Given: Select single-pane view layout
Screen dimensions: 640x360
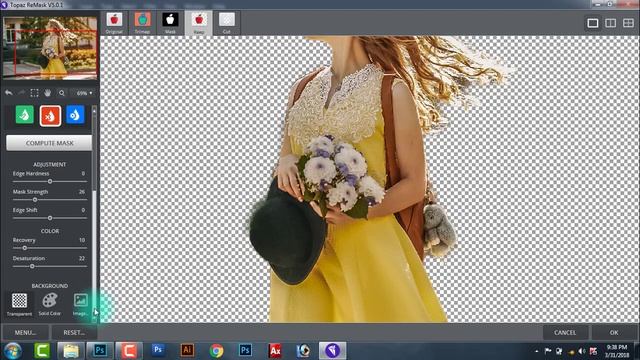Looking at the screenshot, I should point(593,23).
